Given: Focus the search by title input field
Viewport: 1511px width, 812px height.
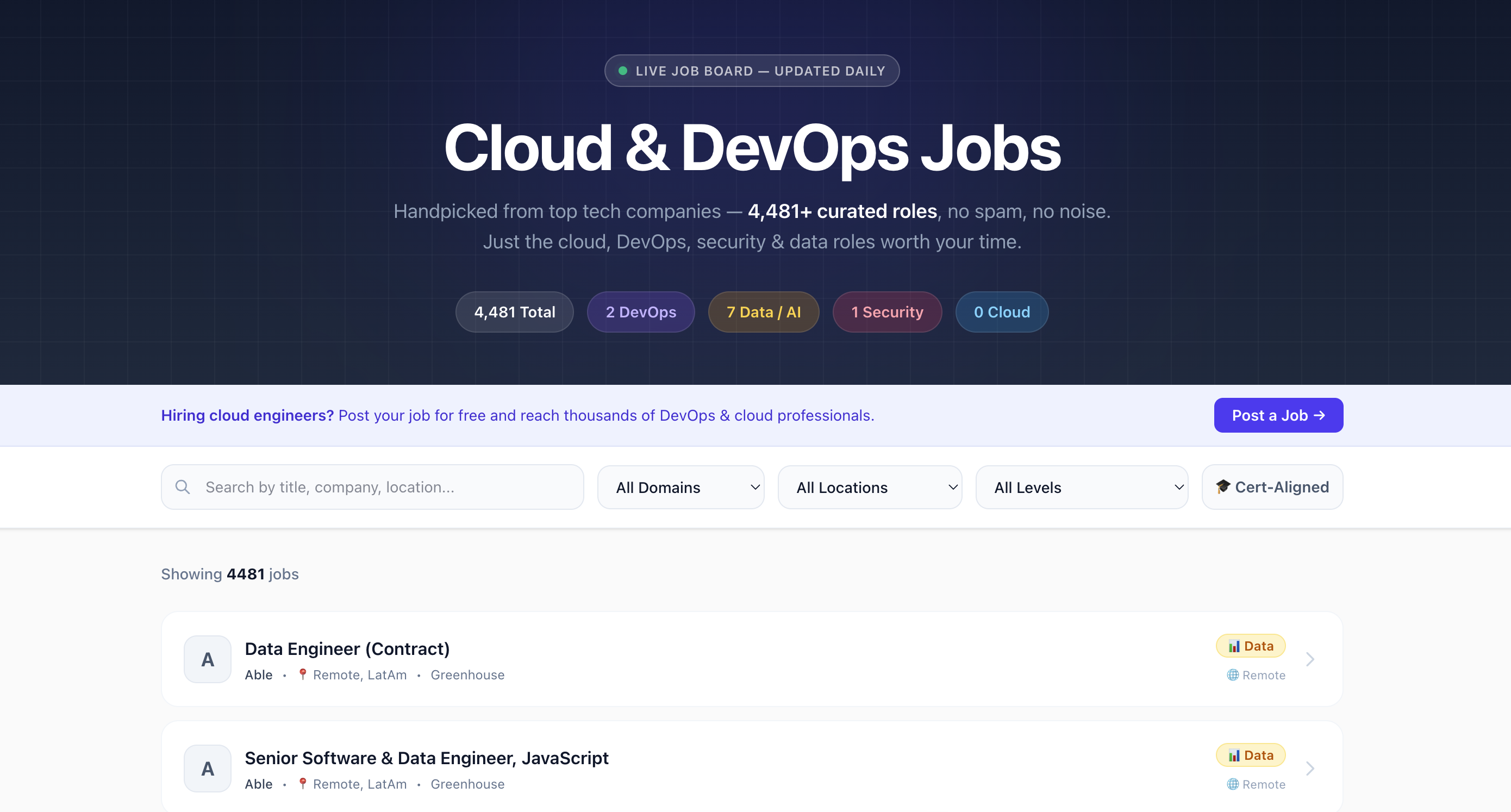Looking at the screenshot, I should pyautogui.click(x=387, y=487).
